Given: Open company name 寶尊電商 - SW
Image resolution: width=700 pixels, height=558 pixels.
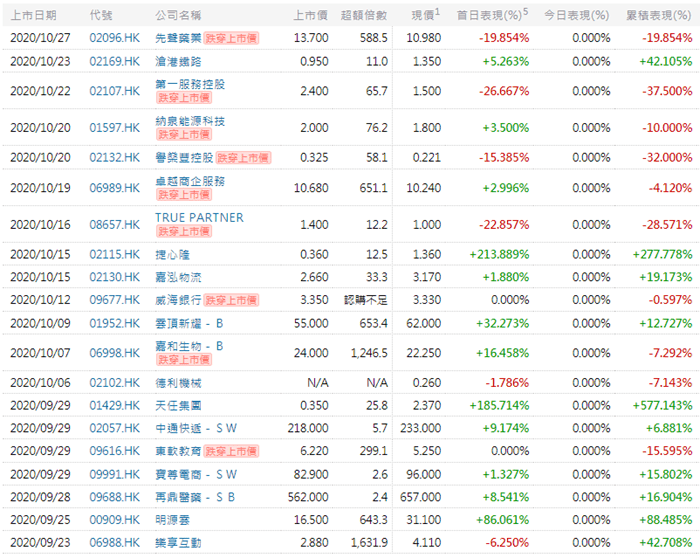Looking at the screenshot, I should click(196, 475).
